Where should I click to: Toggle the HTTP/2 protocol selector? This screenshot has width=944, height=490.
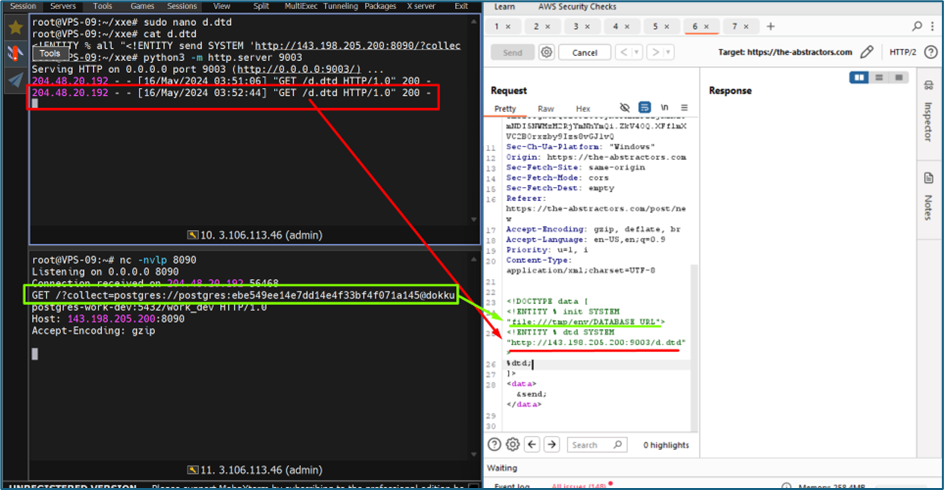[902, 52]
